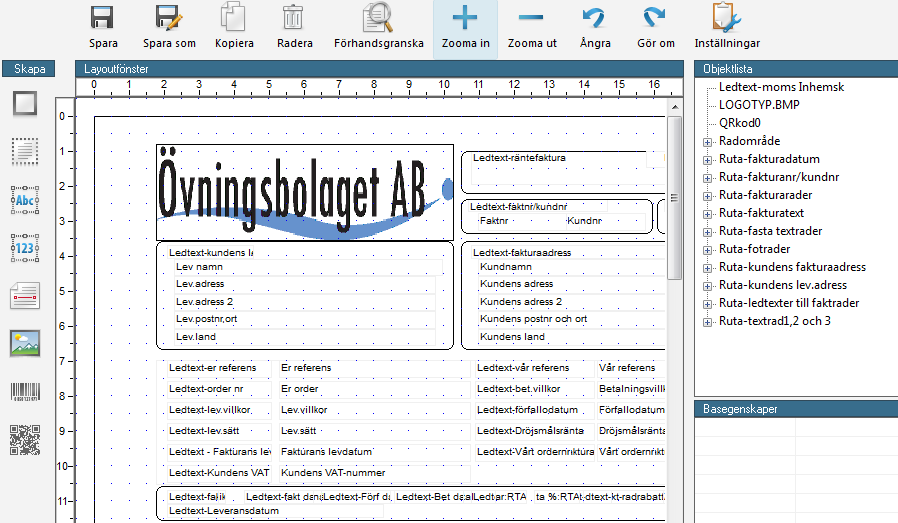Expand the Ruta-fakturanr/kundnr node
898x523 pixels.
coord(708,178)
